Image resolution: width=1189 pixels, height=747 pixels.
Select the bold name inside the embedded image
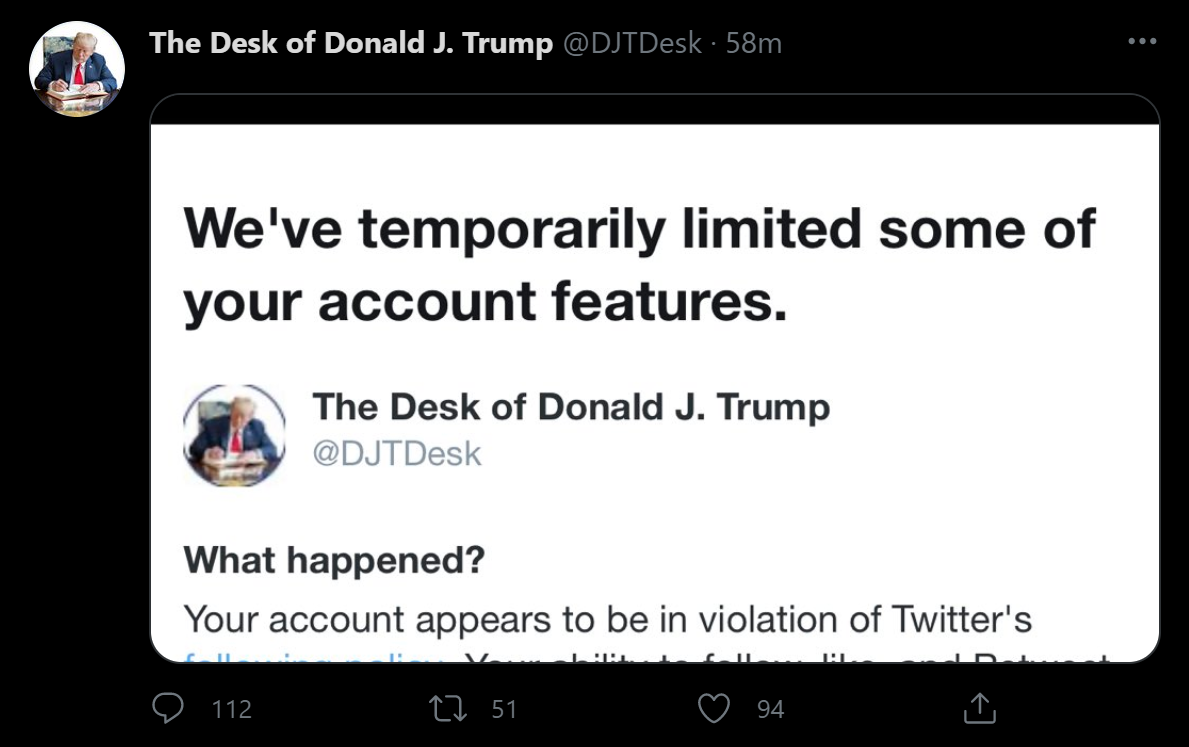571,407
